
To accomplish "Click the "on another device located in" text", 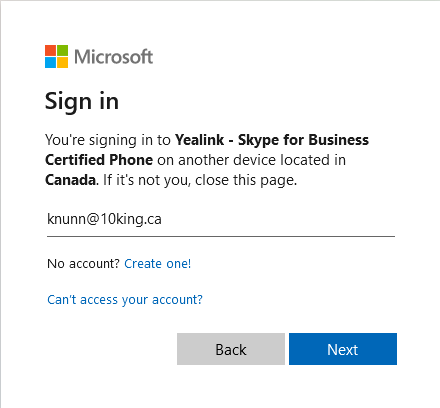I will click(252, 160).
